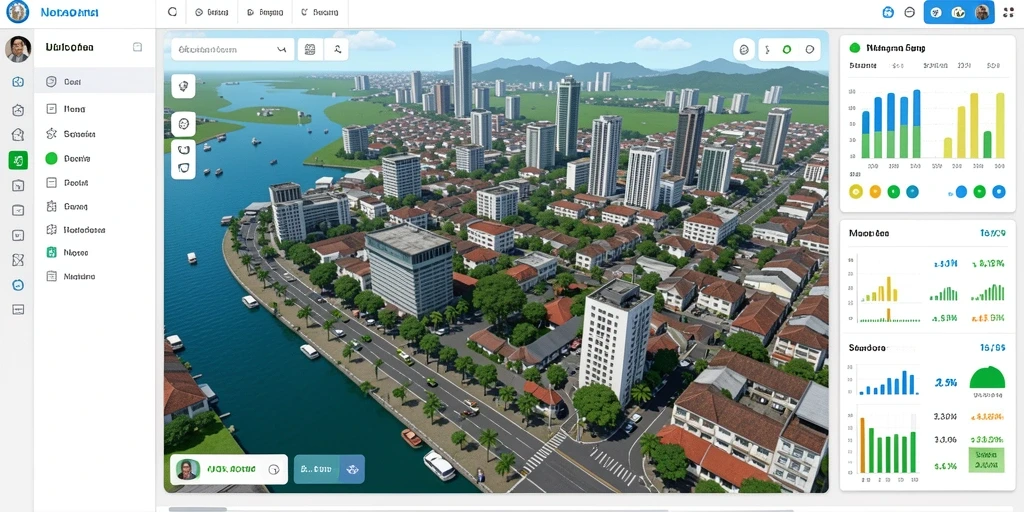Open user avatar photo in blue header block

pyautogui.click(x=982, y=12)
